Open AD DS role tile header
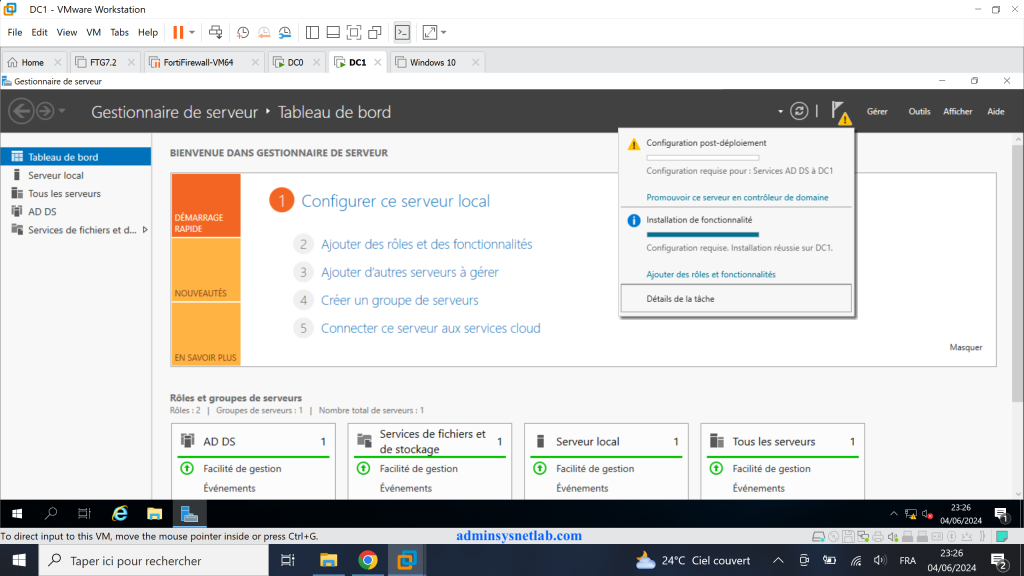 coord(253,441)
